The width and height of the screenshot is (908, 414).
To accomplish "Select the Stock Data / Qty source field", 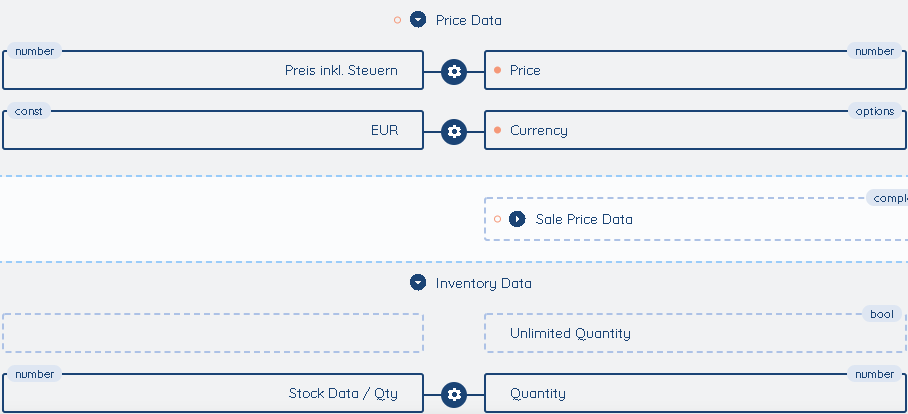I will [213, 393].
